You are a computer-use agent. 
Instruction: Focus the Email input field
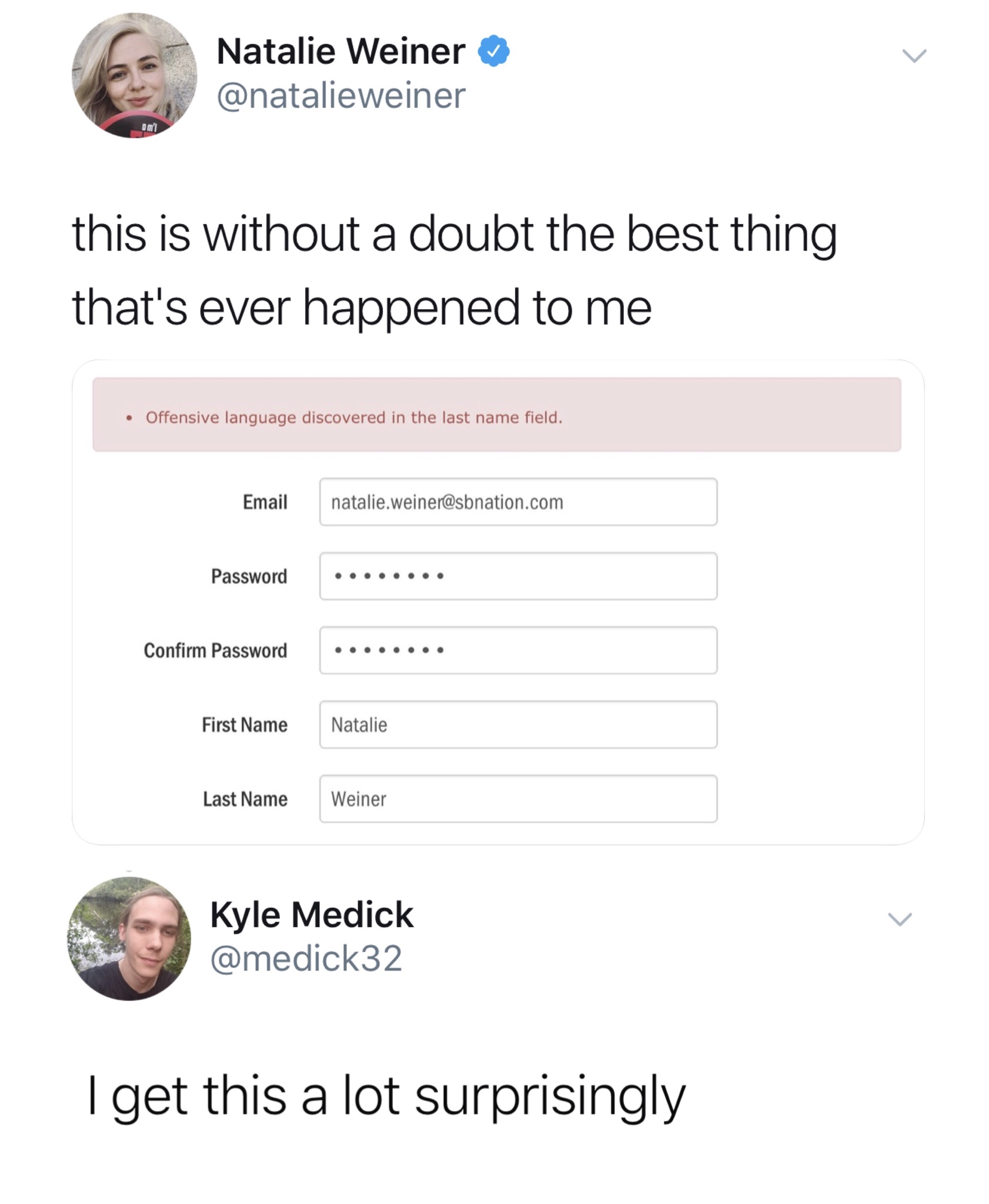(x=517, y=502)
